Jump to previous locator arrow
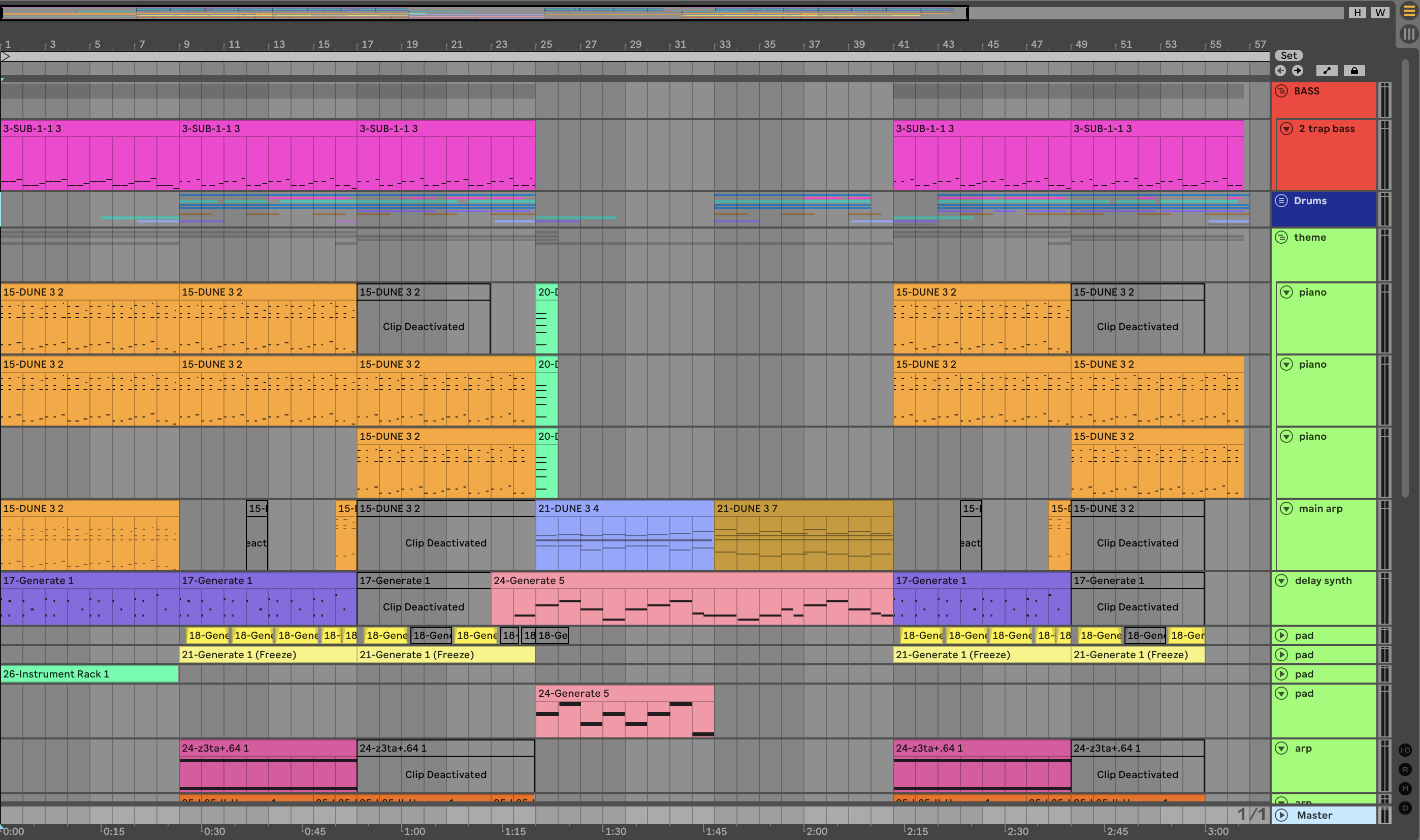1420x840 pixels. click(x=1280, y=71)
